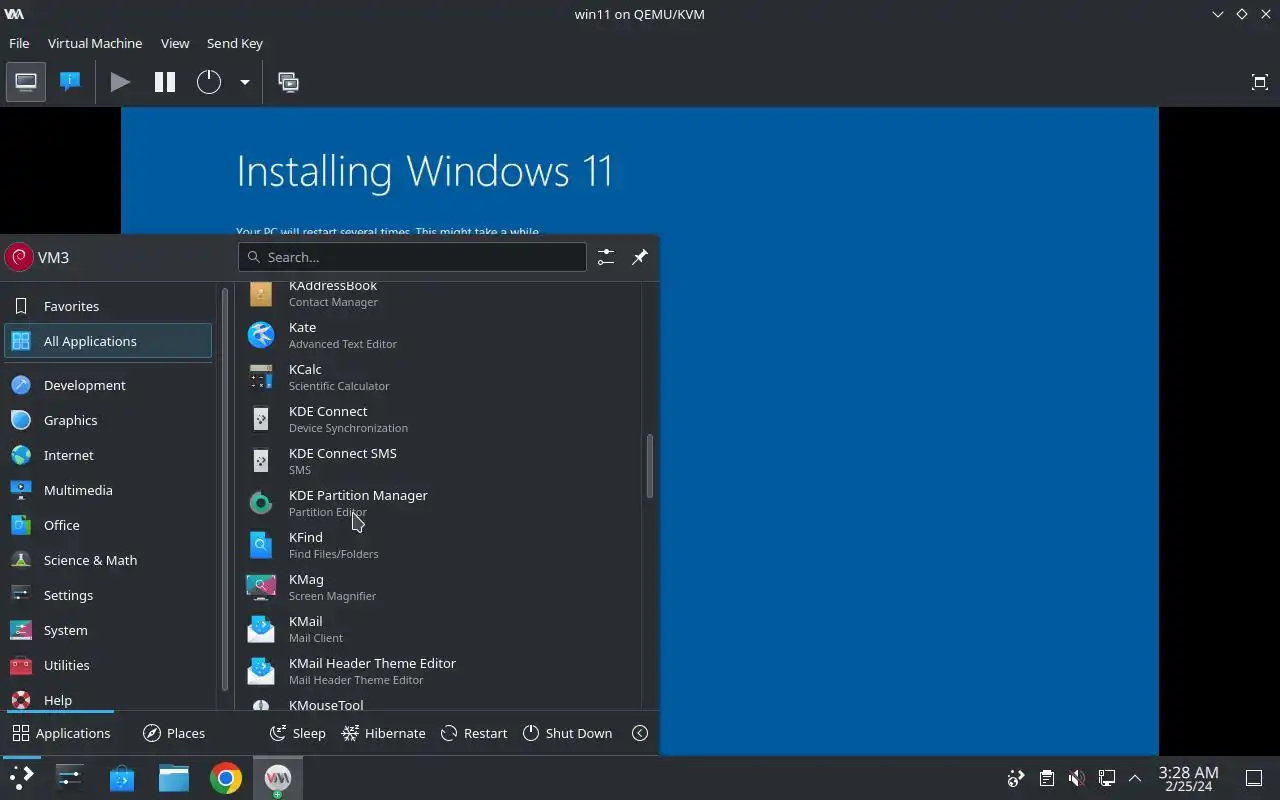Image resolution: width=1280 pixels, height=800 pixels.
Task: Click the show desktop button
Action: (x=1254, y=778)
